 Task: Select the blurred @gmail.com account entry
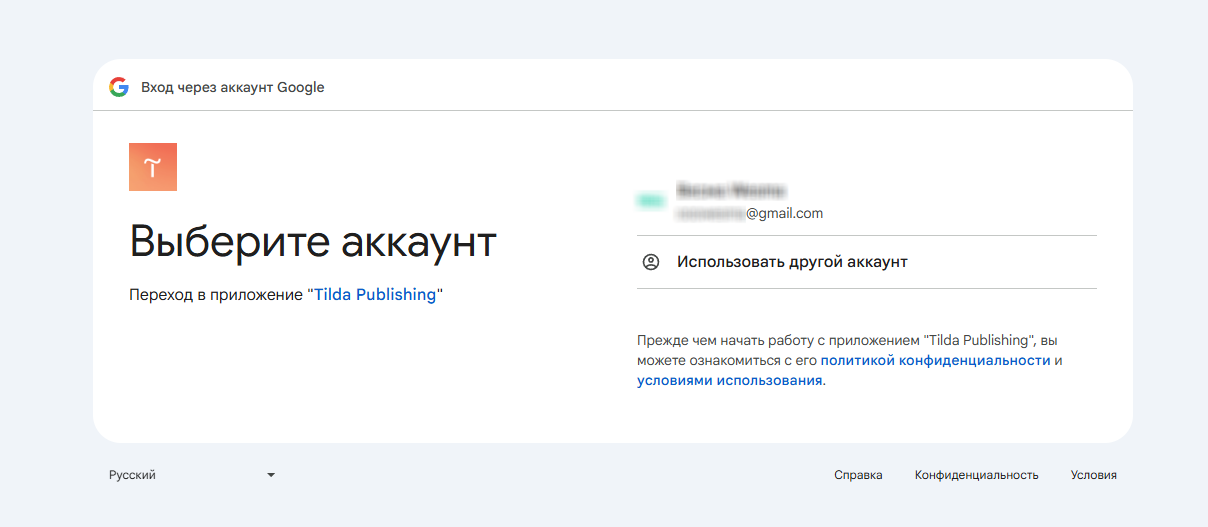(867, 201)
